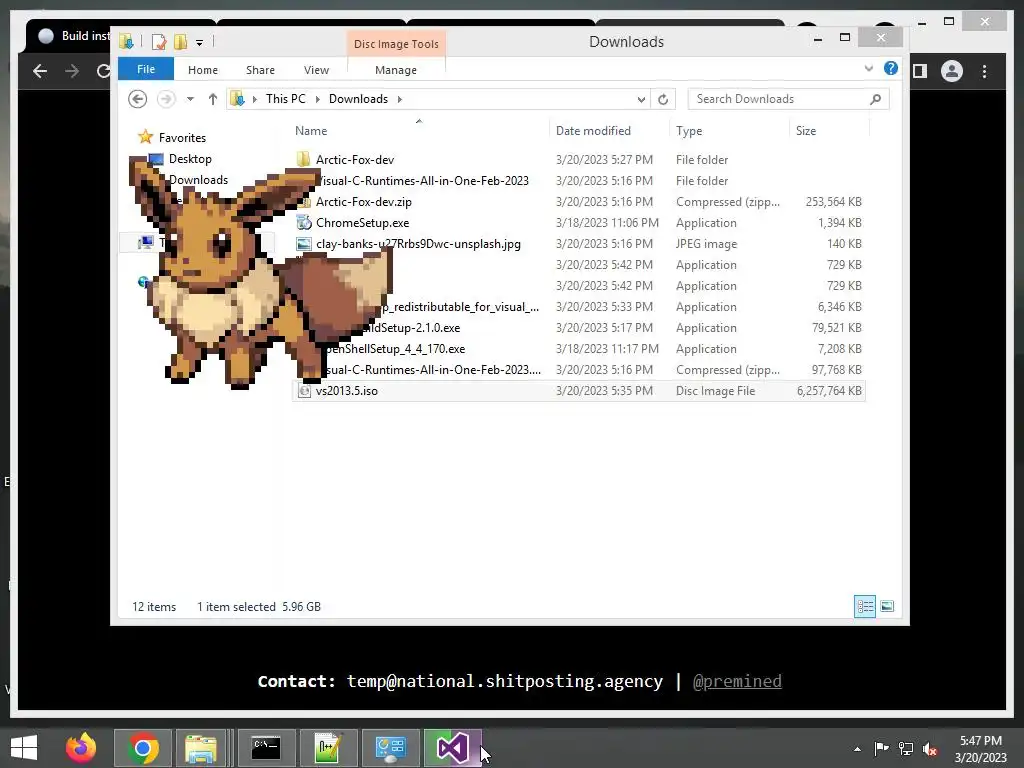The width and height of the screenshot is (1024, 768).
Task: Select the OpenShellSetup_4_4_170.exe file
Action: pos(394,349)
